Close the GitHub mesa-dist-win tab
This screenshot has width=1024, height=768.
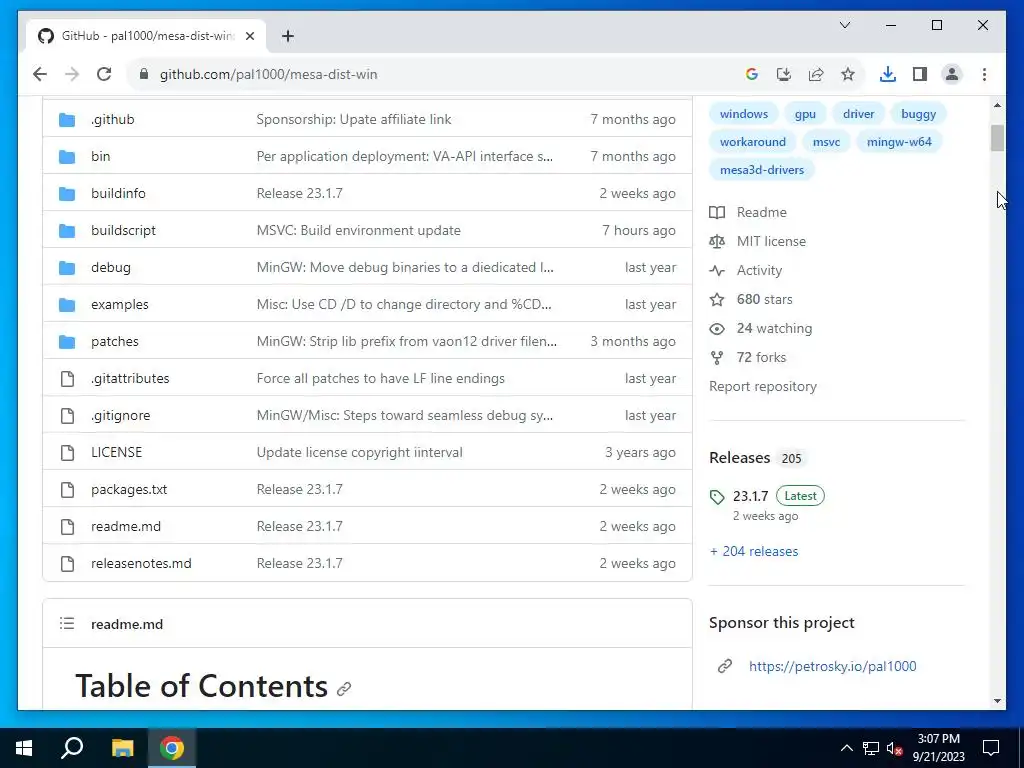click(249, 36)
